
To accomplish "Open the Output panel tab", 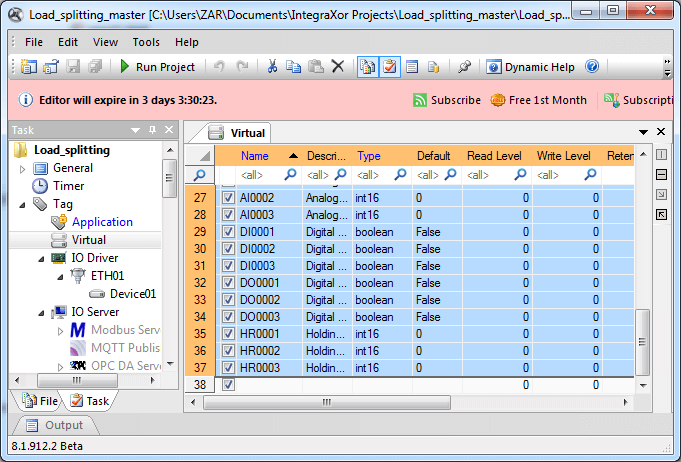I will point(54,425).
